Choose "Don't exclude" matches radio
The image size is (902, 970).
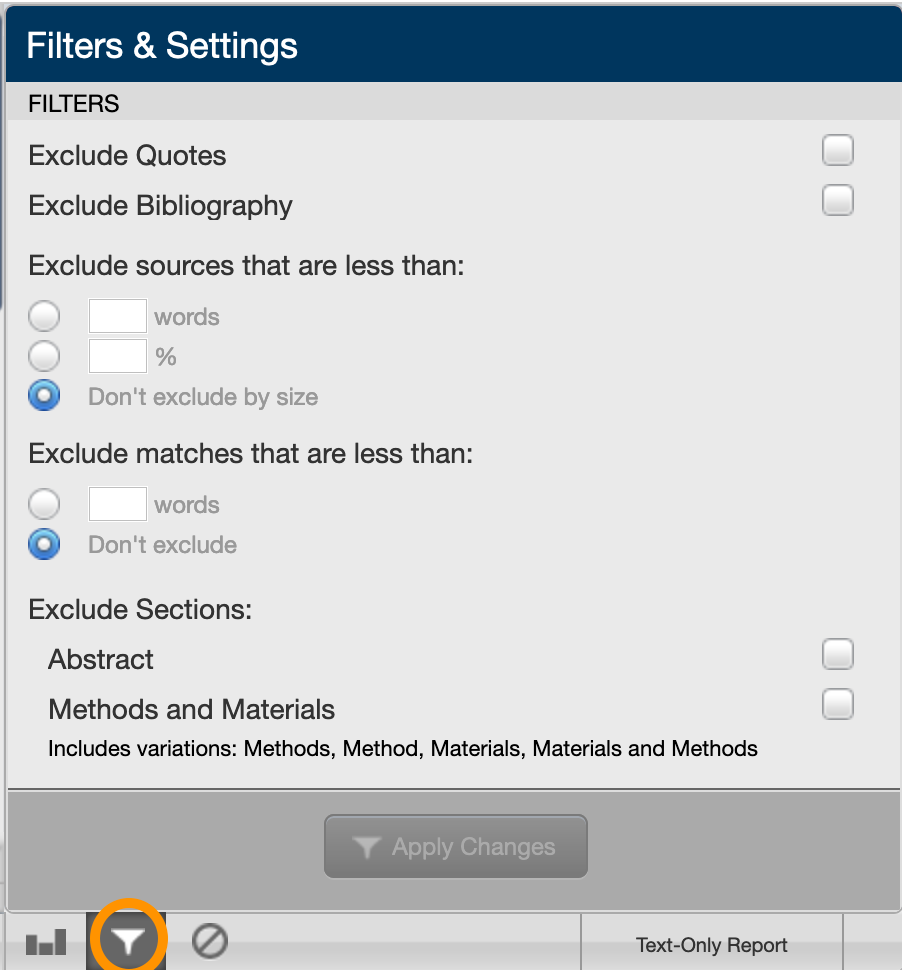click(44, 544)
